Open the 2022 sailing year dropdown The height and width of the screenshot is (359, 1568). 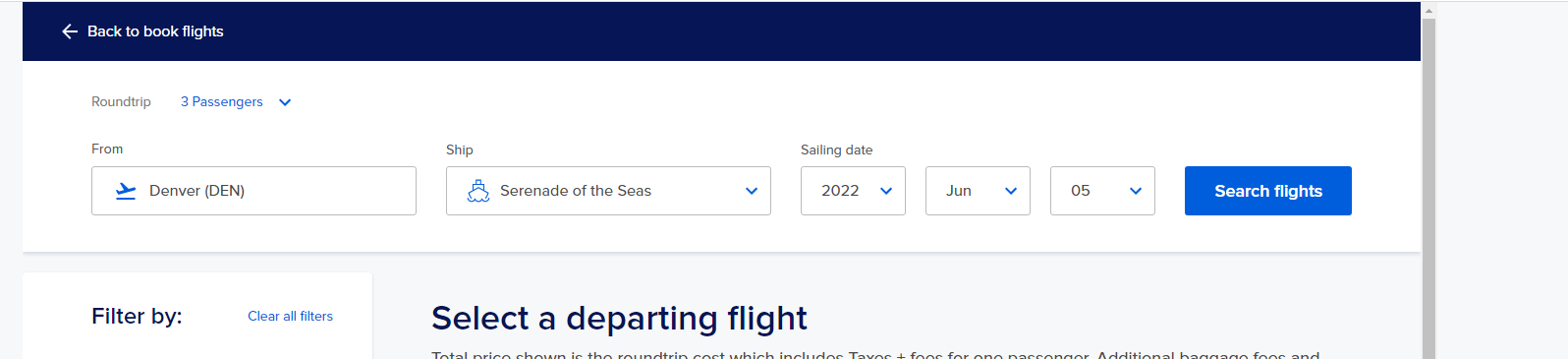tap(853, 191)
